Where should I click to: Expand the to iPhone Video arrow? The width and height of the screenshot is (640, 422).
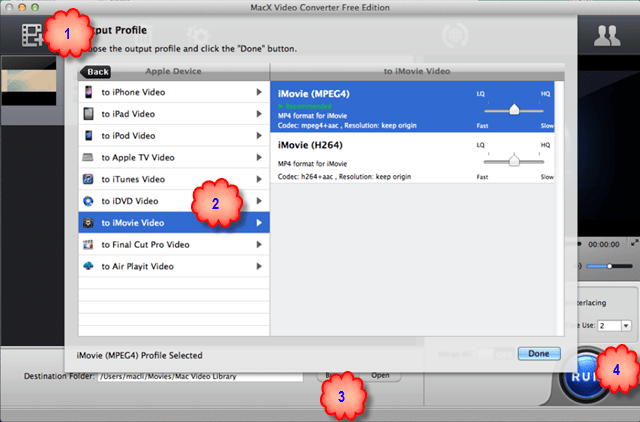pyautogui.click(x=259, y=92)
